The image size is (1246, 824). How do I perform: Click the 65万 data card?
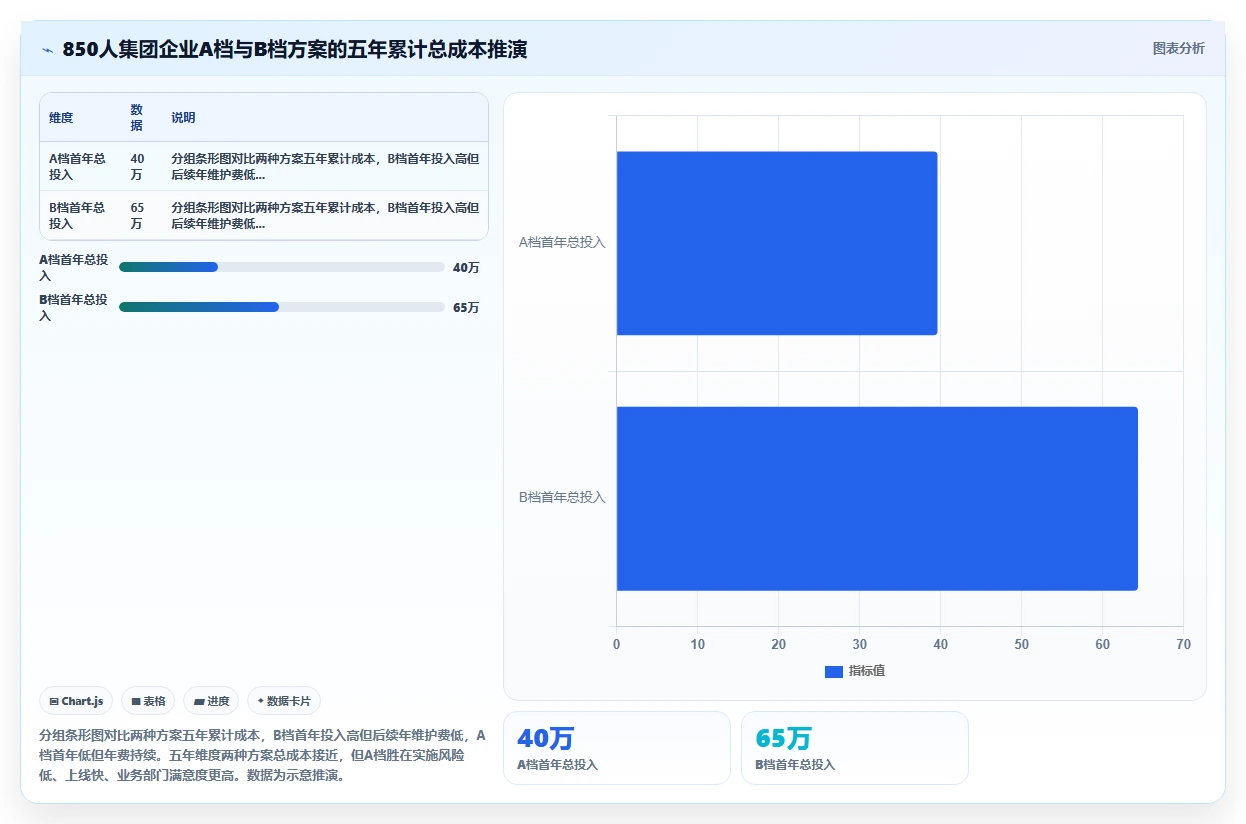[855, 748]
